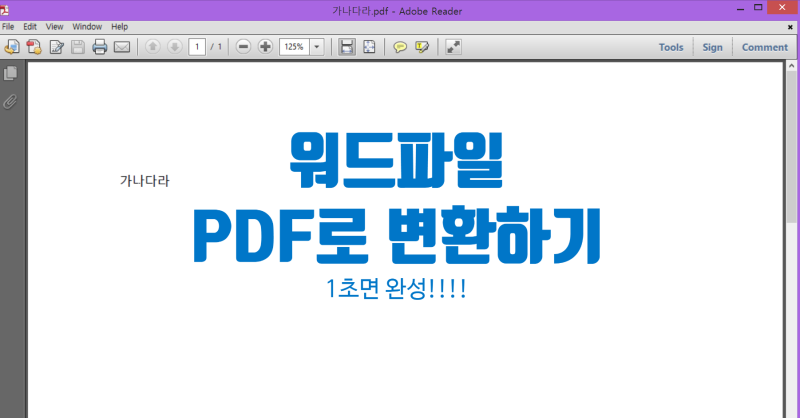This screenshot has height=418, width=800.
Task: Open the Sign pane
Action: click(712, 47)
